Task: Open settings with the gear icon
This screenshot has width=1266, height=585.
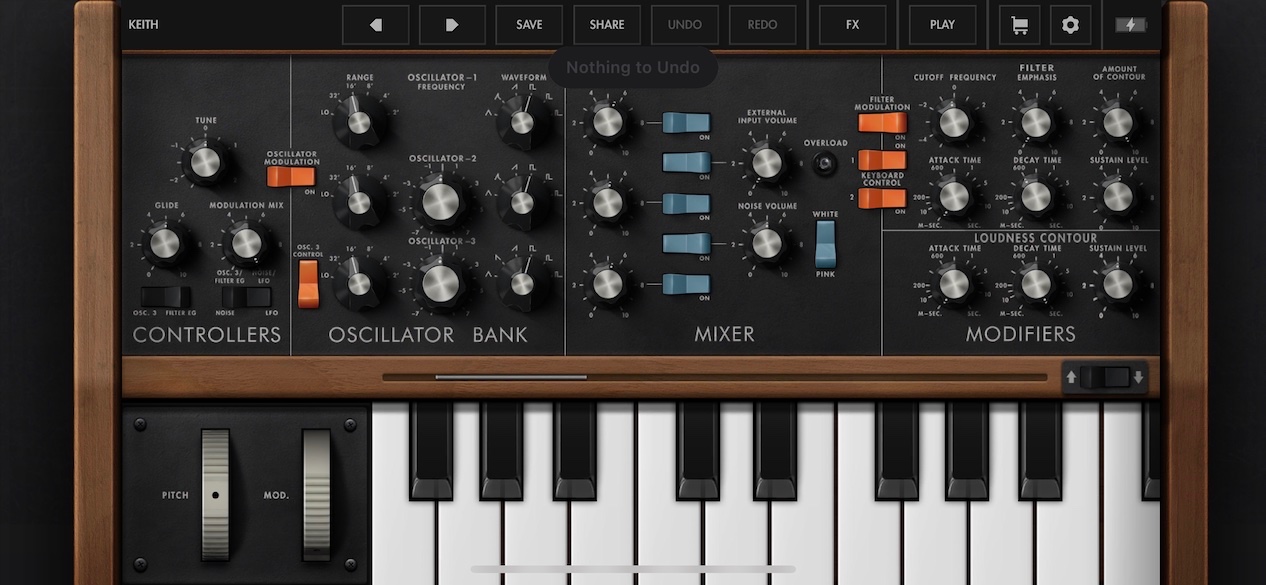Action: click(1070, 25)
